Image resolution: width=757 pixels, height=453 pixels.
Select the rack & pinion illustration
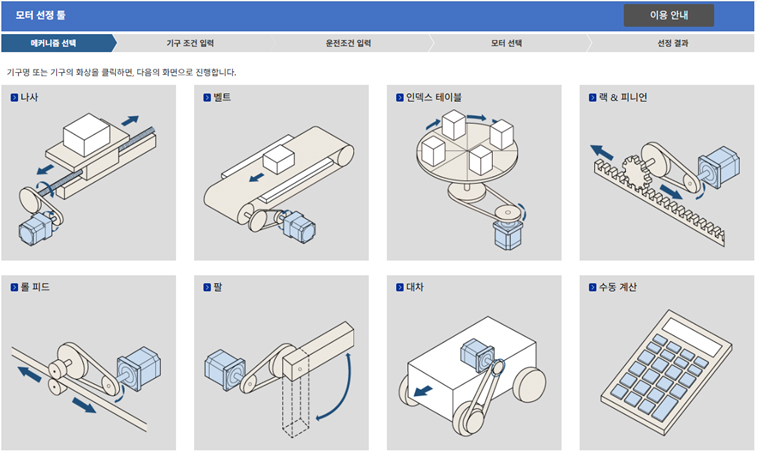(x=665, y=193)
